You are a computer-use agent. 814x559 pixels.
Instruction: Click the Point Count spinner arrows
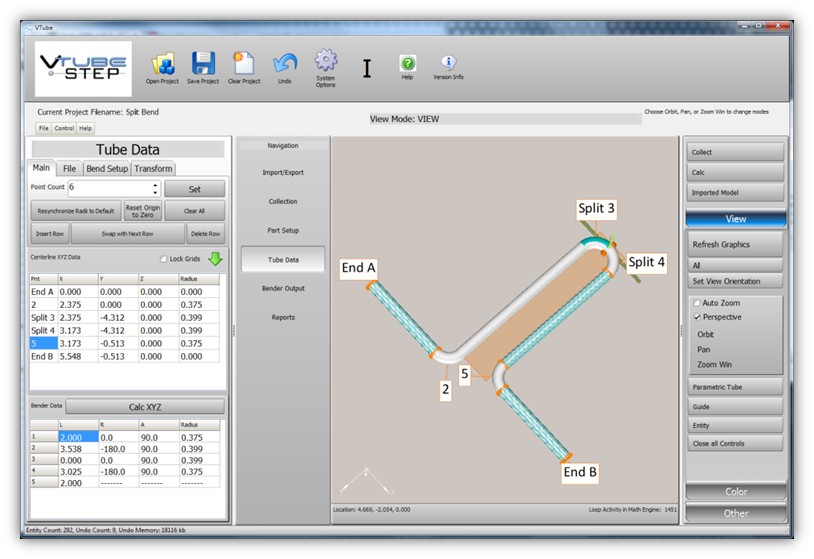(155, 188)
